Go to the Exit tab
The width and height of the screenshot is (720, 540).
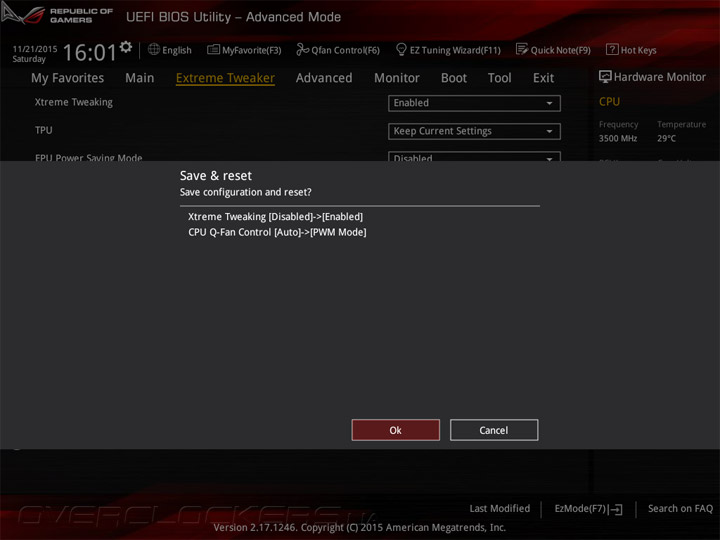click(x=544, y=78)
